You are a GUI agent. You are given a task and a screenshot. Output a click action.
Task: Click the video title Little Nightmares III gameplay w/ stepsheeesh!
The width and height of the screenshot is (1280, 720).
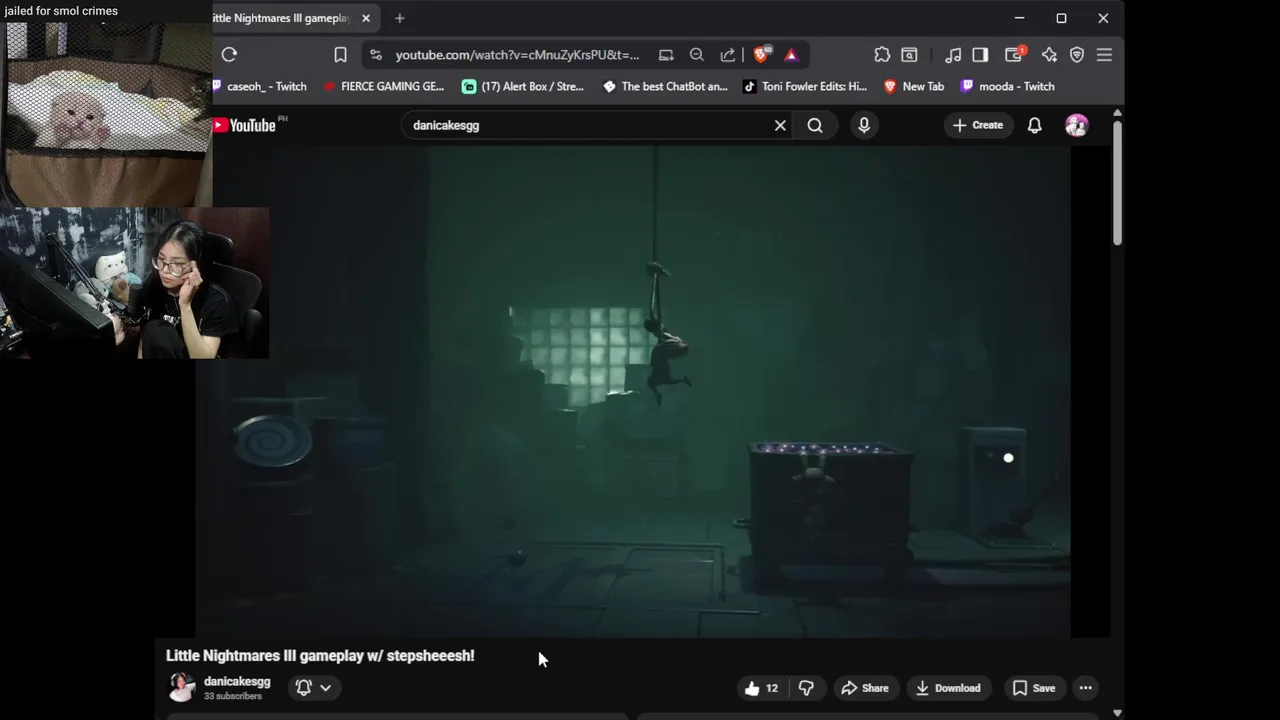[x=320, y=656]
